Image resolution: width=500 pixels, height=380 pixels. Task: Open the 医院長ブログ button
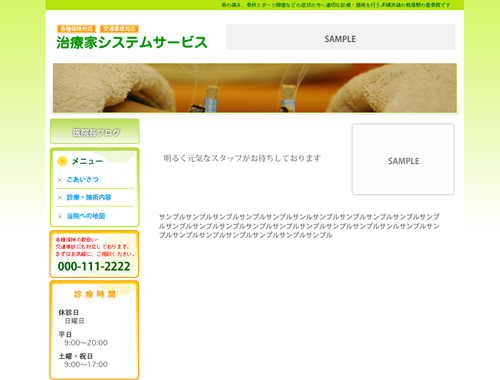[95, 132]
